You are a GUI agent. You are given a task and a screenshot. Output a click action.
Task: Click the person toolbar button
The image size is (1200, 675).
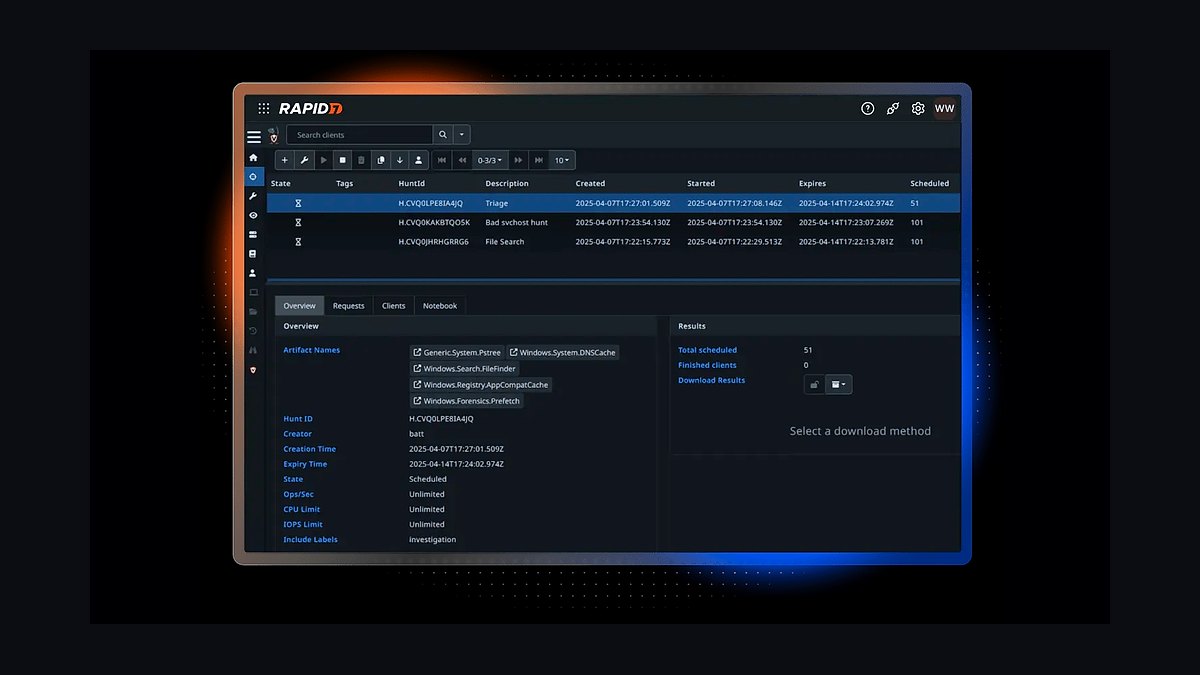[419, 160]
